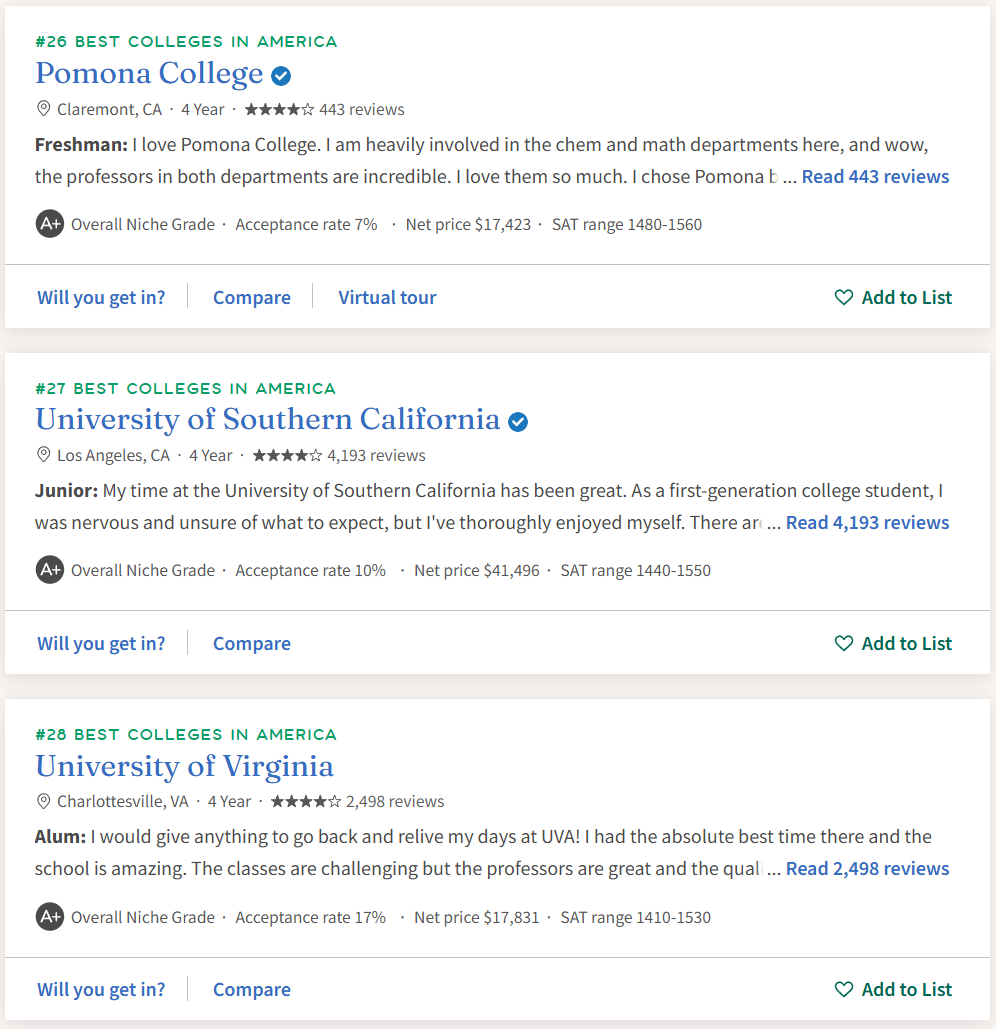Toggle the Add to List heart for University of Virginia
The width and height of the screenshot is (996, 1029).
tap(844, 989)
